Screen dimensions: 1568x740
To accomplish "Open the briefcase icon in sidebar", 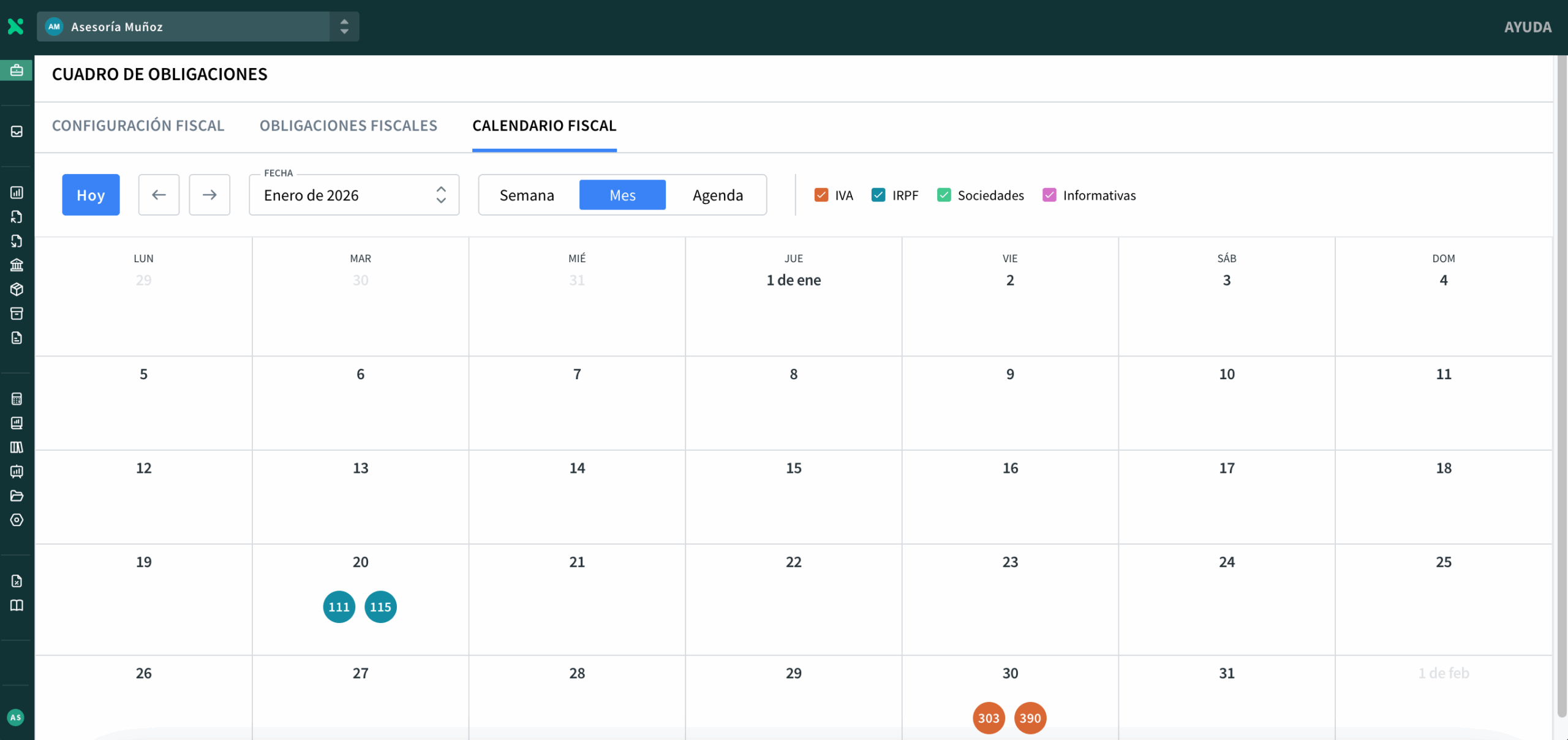I will [x=17, y=70].
